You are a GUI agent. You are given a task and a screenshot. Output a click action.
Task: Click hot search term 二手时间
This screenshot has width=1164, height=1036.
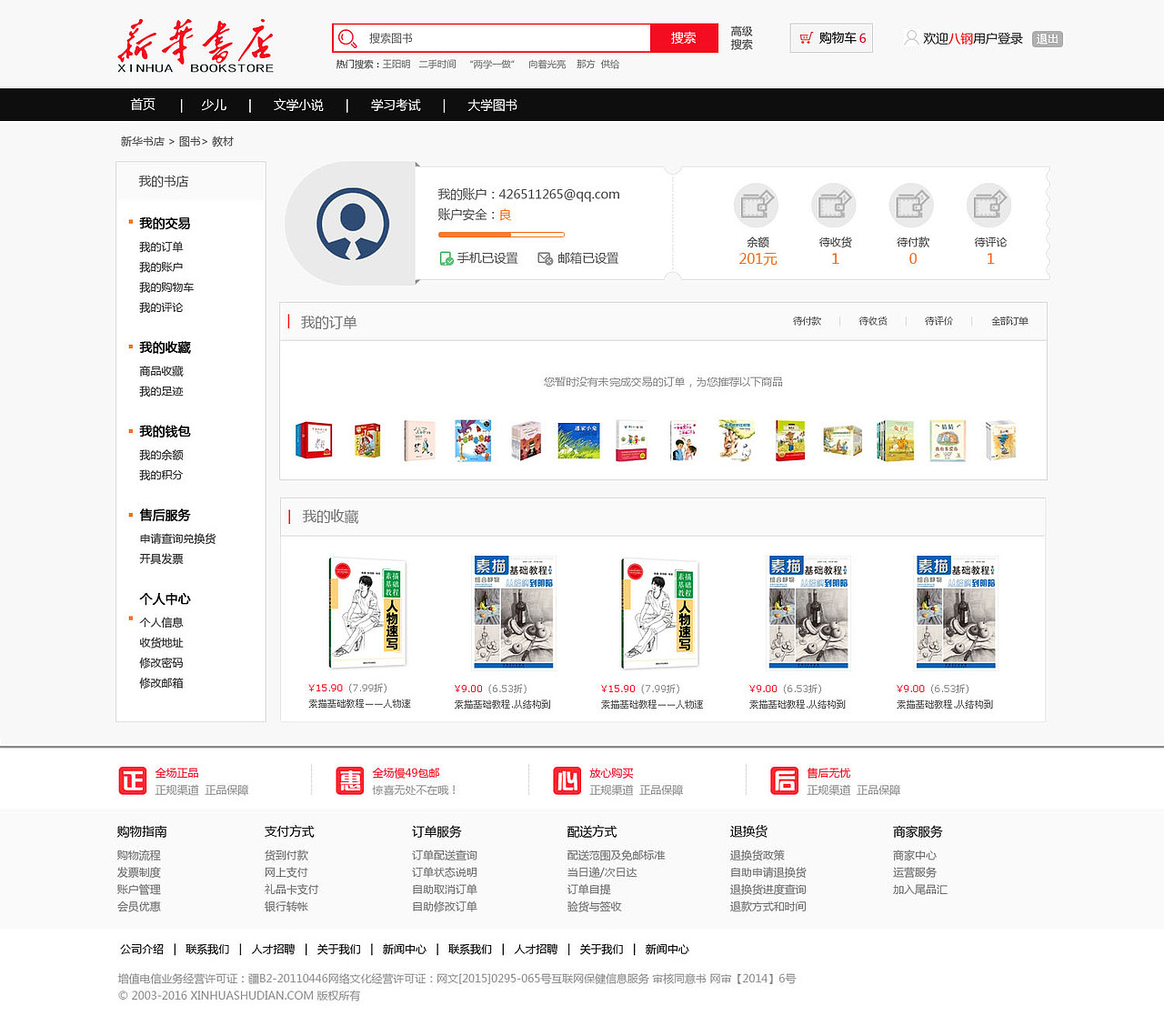click(x=437, y=65)
